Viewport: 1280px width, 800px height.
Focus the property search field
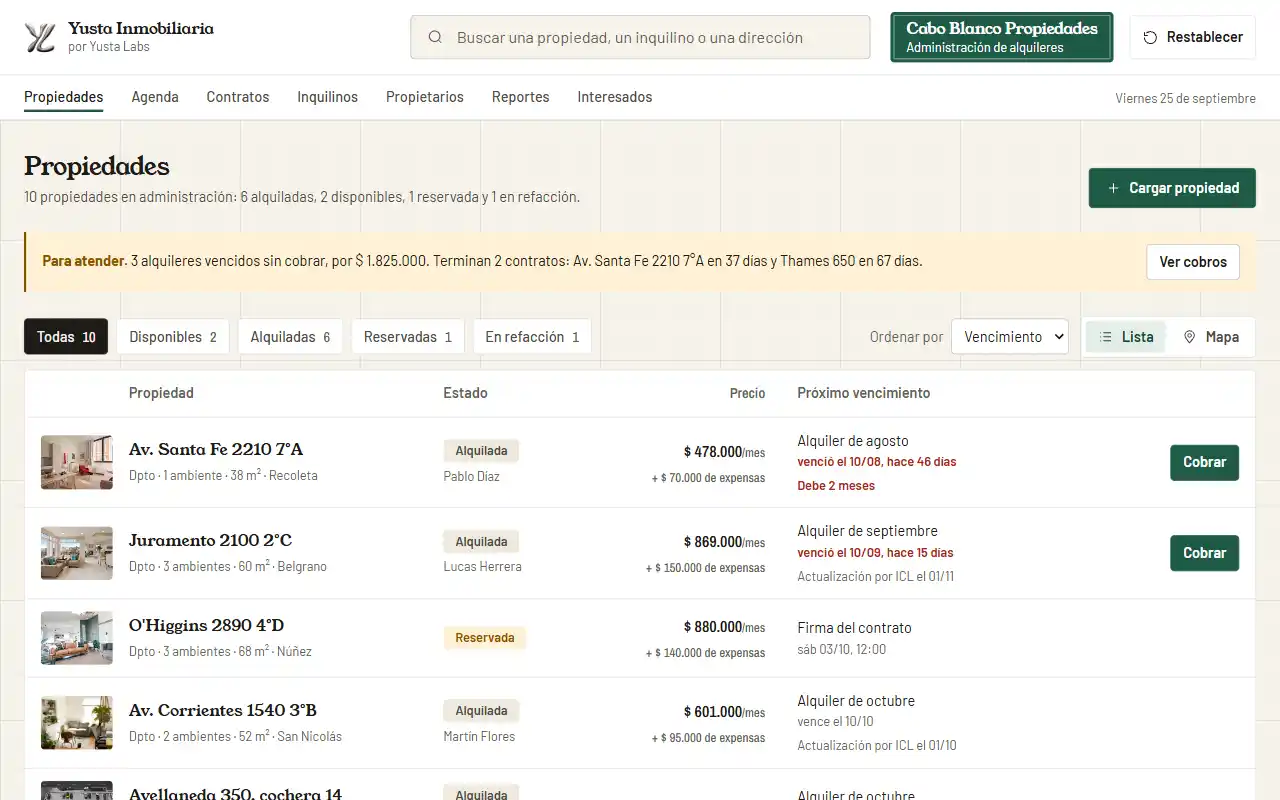coord(640,37)
